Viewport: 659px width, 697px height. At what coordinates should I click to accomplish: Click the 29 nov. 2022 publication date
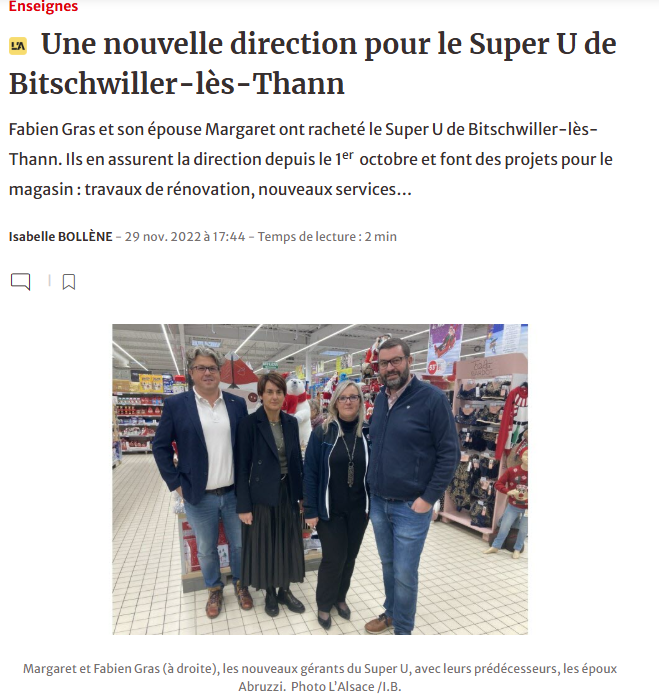pyautogui.click(x=185, y=236)
